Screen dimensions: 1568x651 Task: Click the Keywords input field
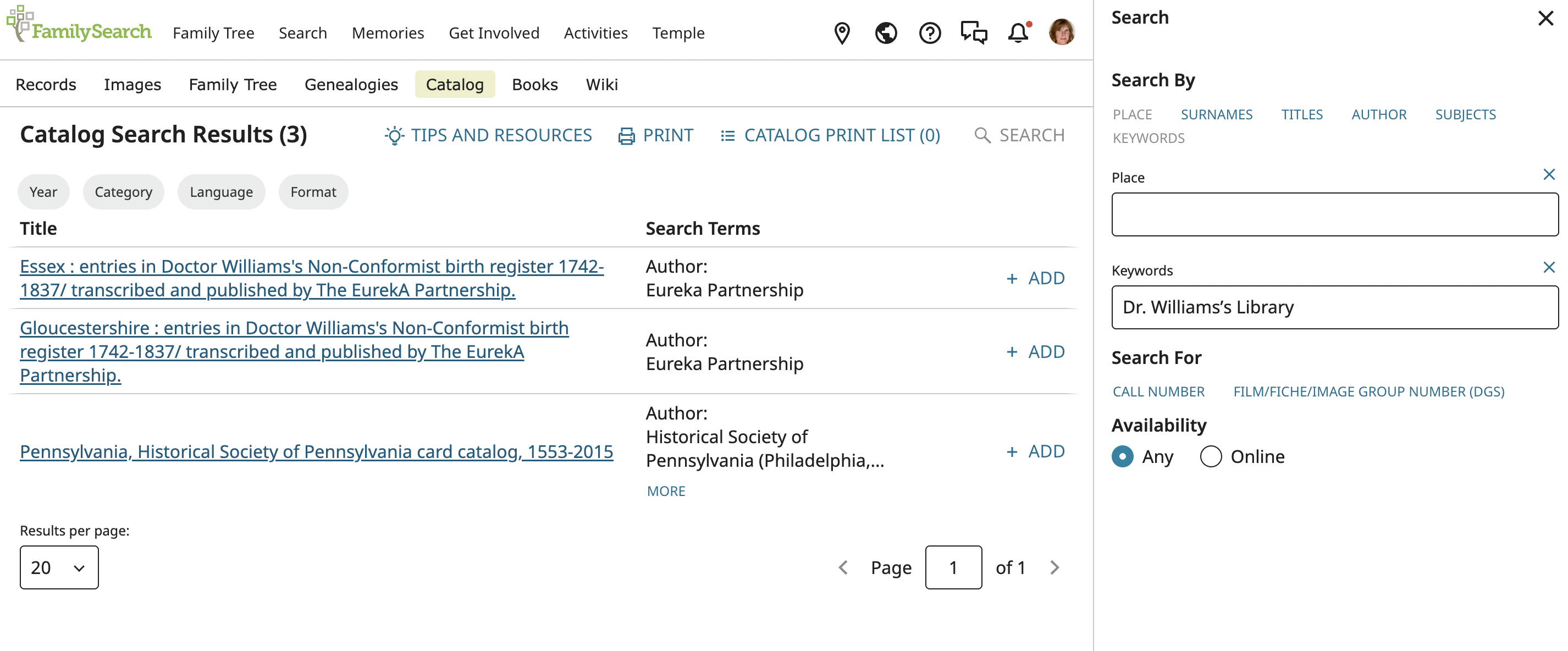tap(1334, 307)
